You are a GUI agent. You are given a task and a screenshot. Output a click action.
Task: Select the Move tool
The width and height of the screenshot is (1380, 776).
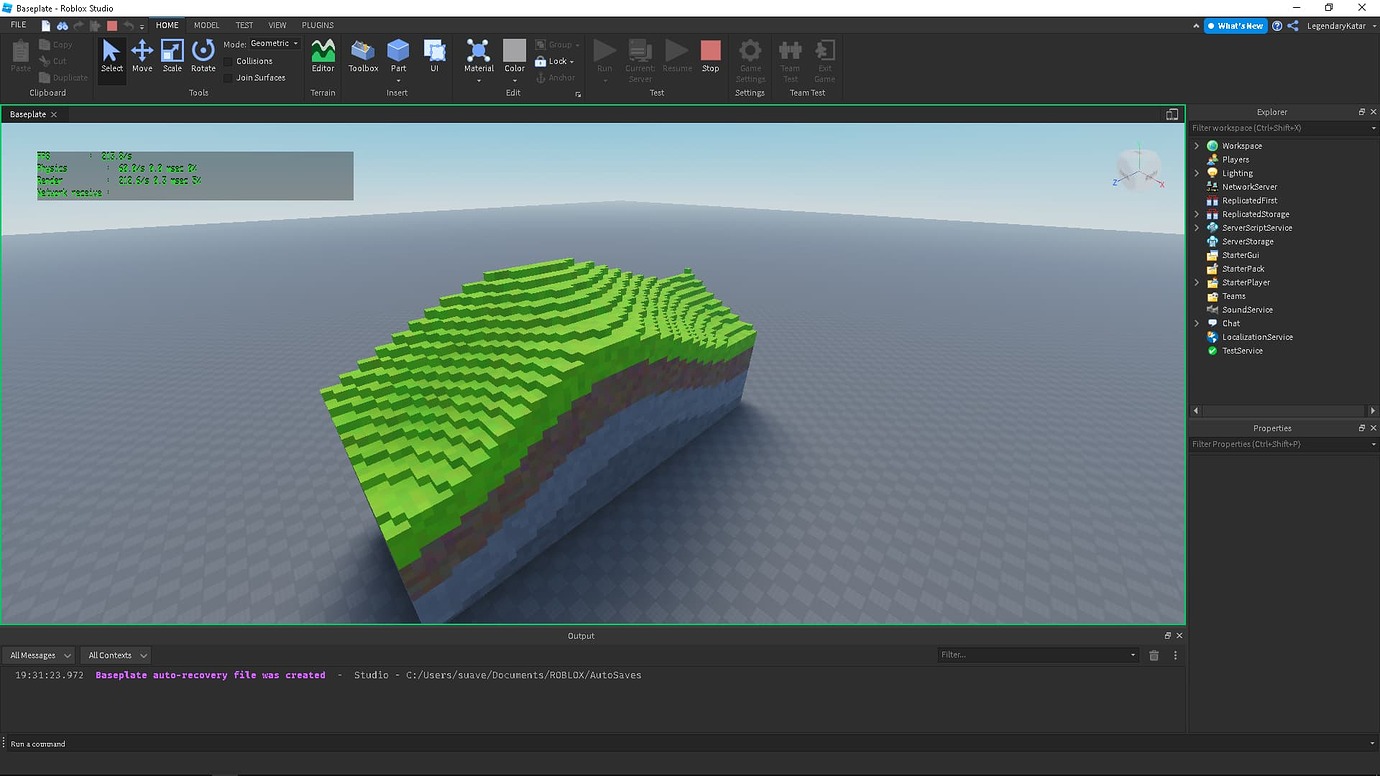tap(141, 56)
